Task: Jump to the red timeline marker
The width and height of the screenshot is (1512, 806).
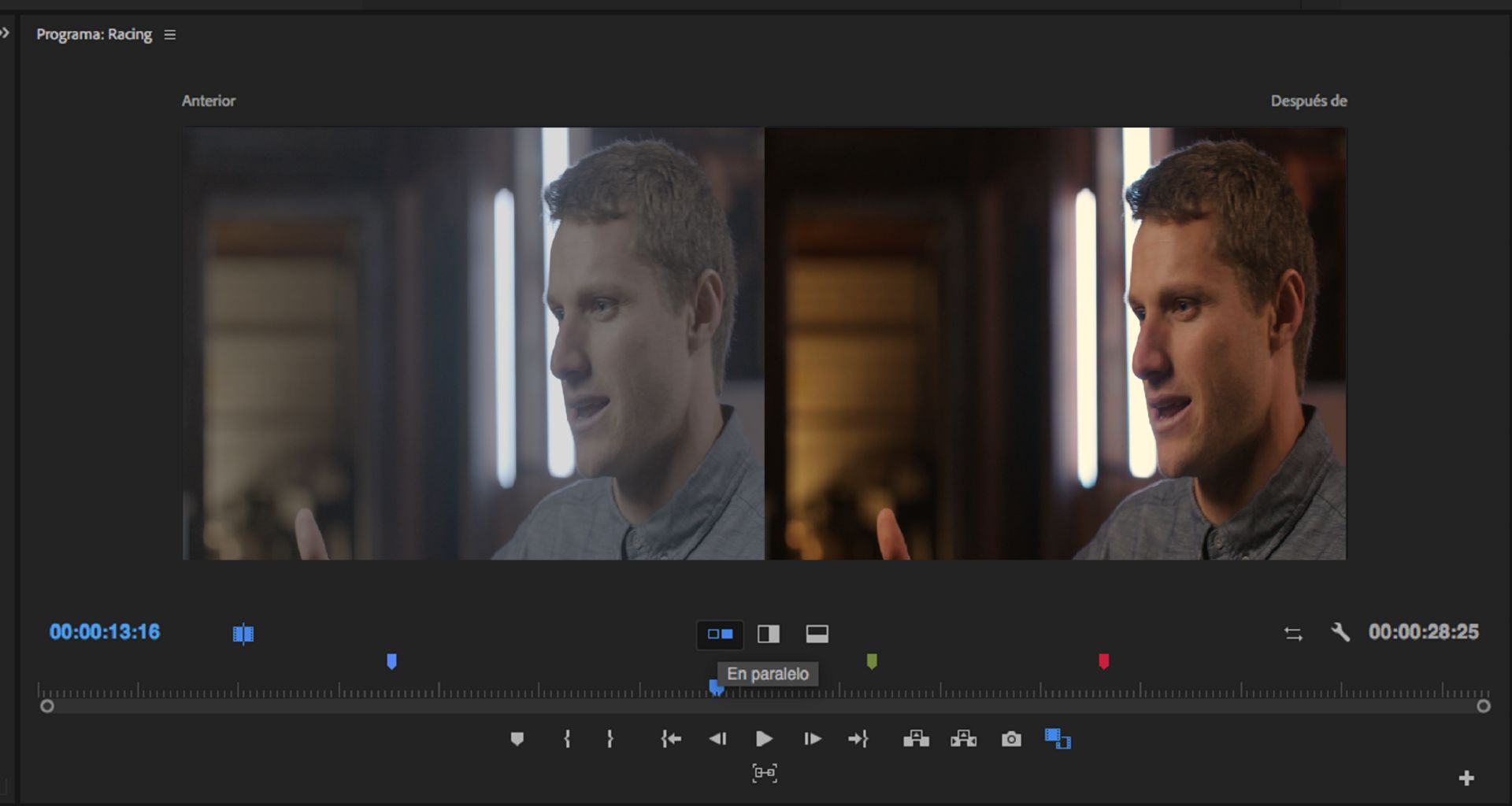Action: click(x=1104, y=661)
